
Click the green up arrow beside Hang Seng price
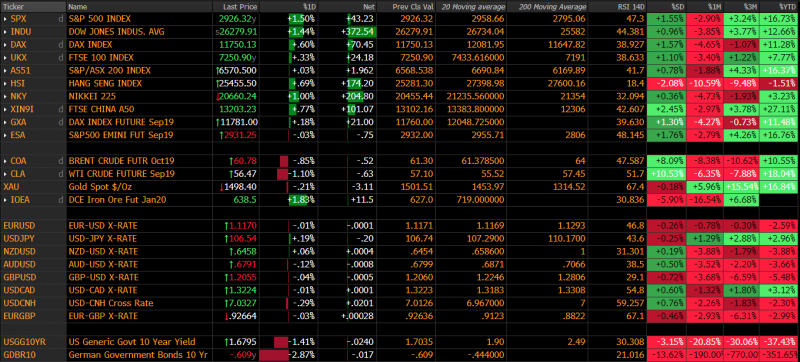(218, 84)
